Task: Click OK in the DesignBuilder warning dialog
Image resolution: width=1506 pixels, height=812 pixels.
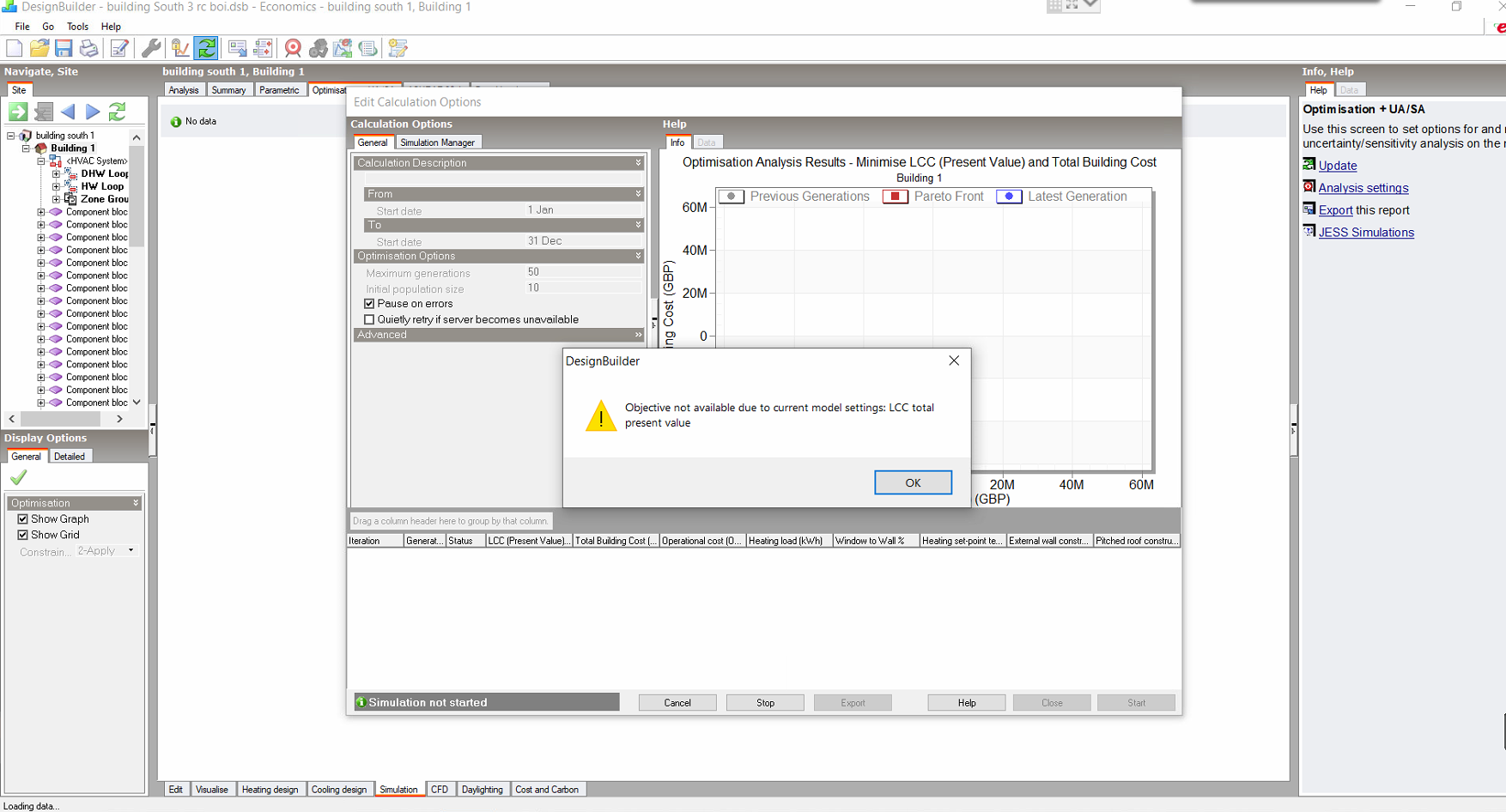Action: (913, 482)
